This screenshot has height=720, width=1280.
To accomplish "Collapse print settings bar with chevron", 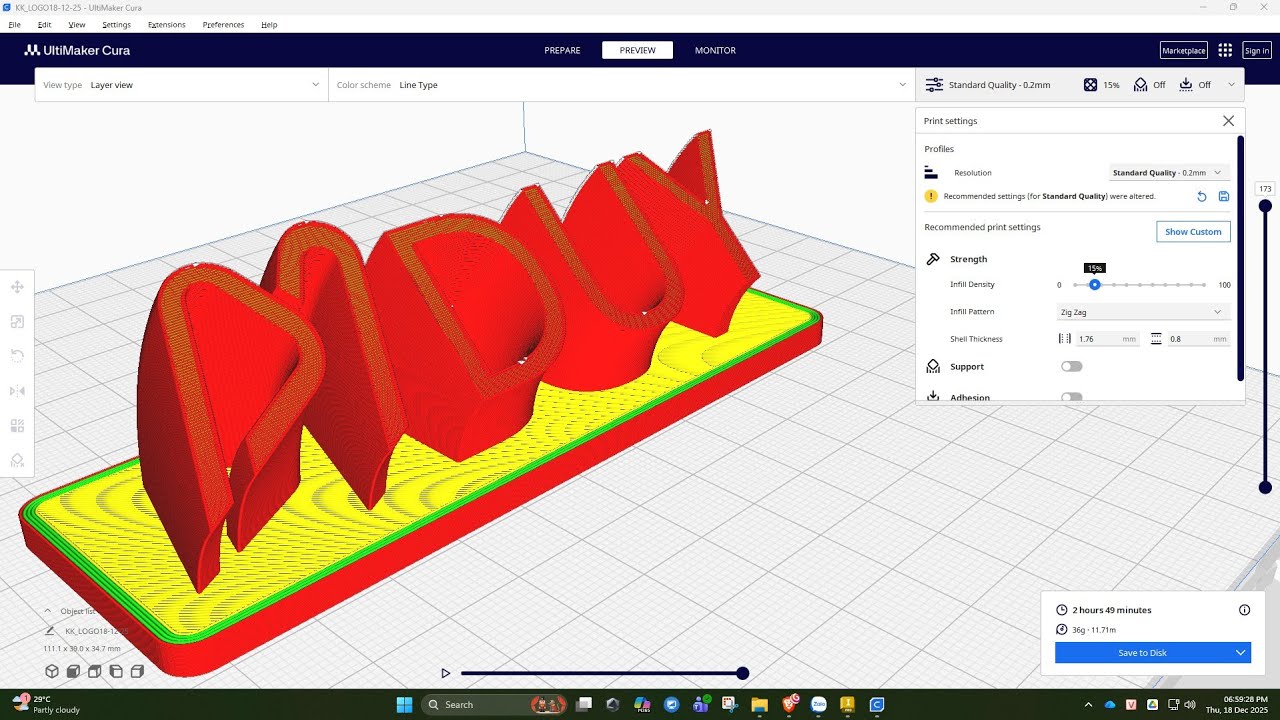I will pos(1231,85).
